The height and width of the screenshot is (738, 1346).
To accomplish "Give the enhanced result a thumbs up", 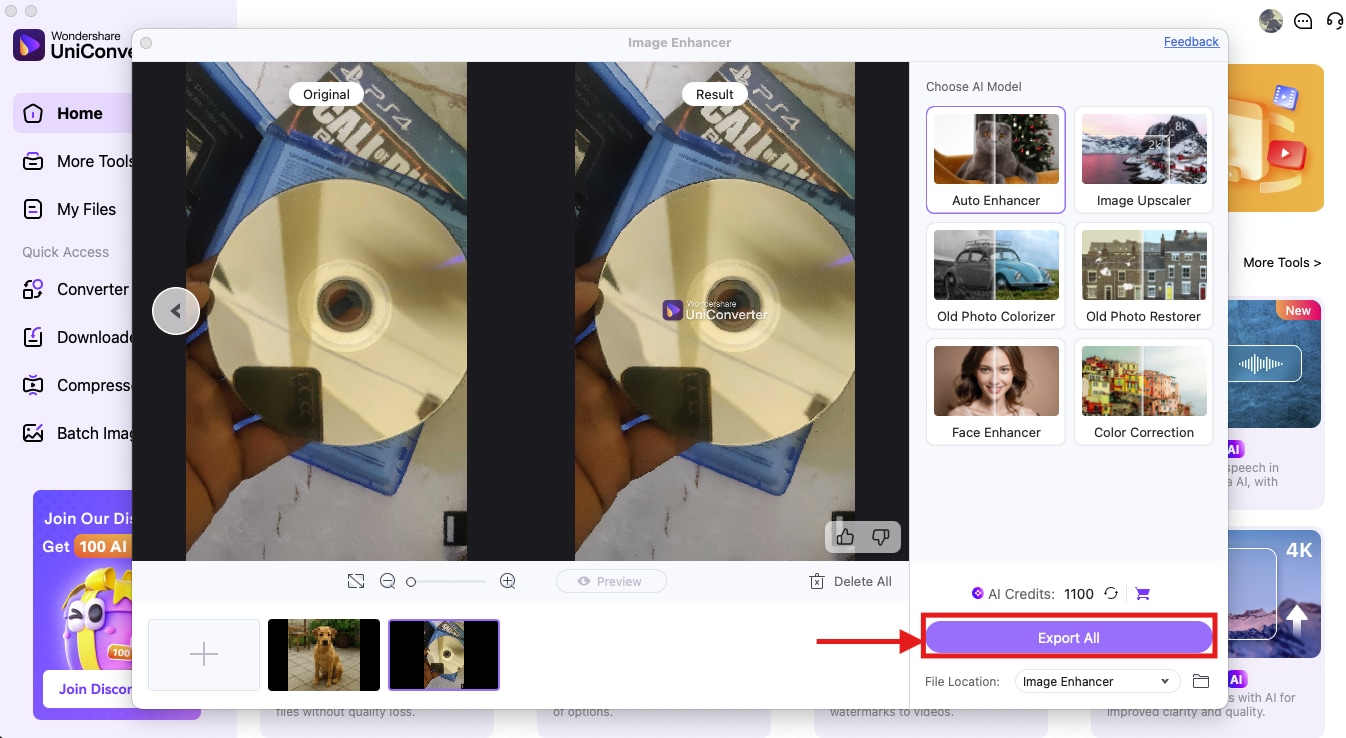I will [845, 537].
